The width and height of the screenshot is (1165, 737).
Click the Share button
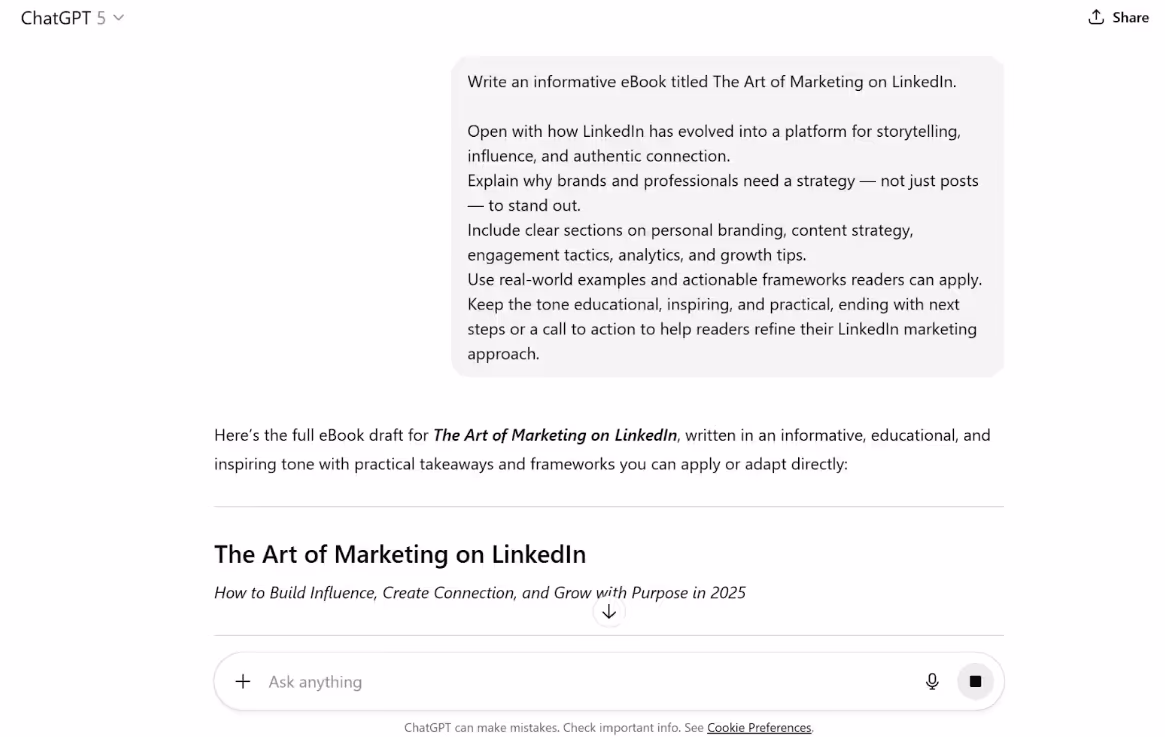(1117, 17)
